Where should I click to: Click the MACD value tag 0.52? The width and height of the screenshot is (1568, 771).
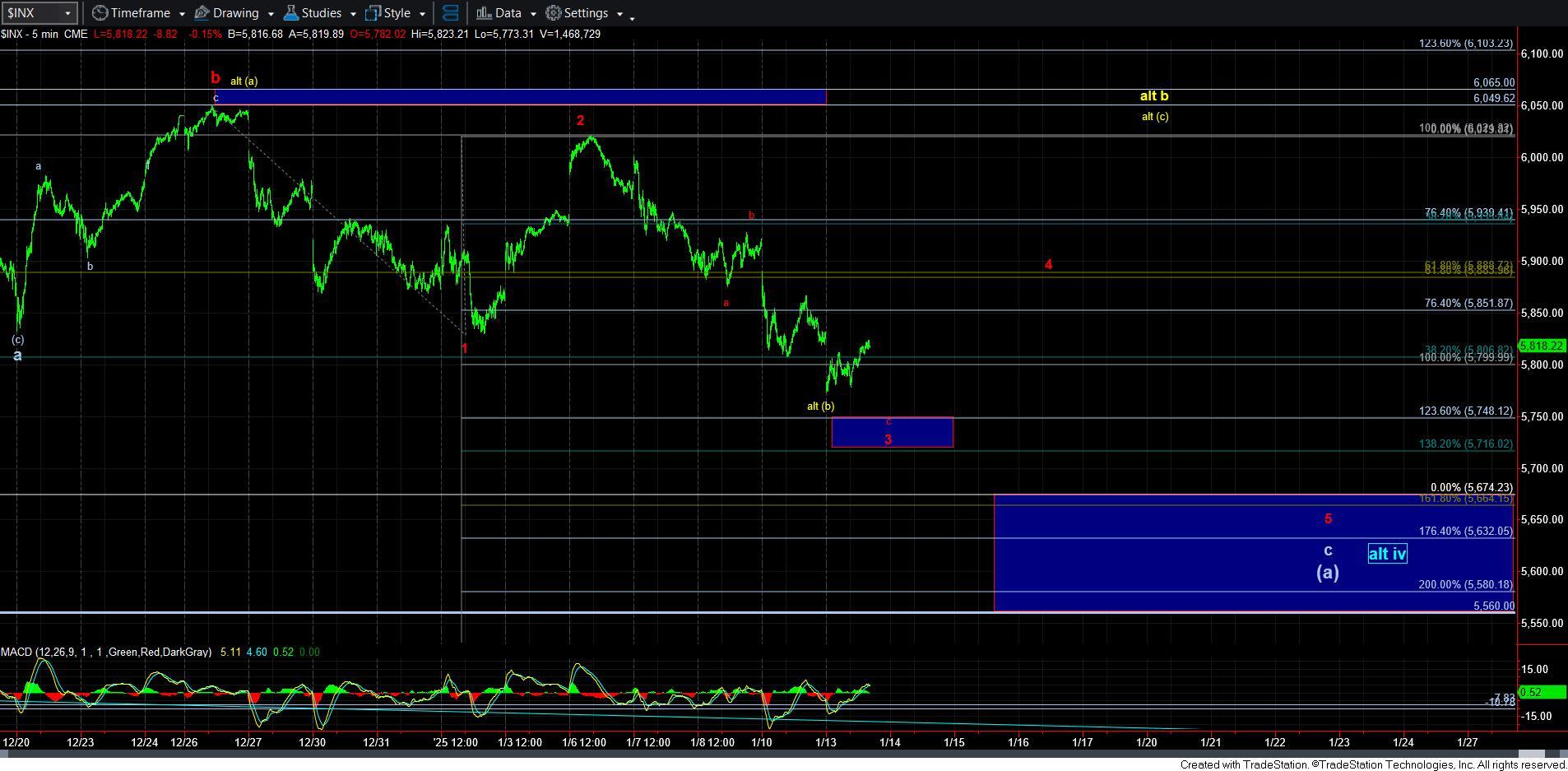1542,692
